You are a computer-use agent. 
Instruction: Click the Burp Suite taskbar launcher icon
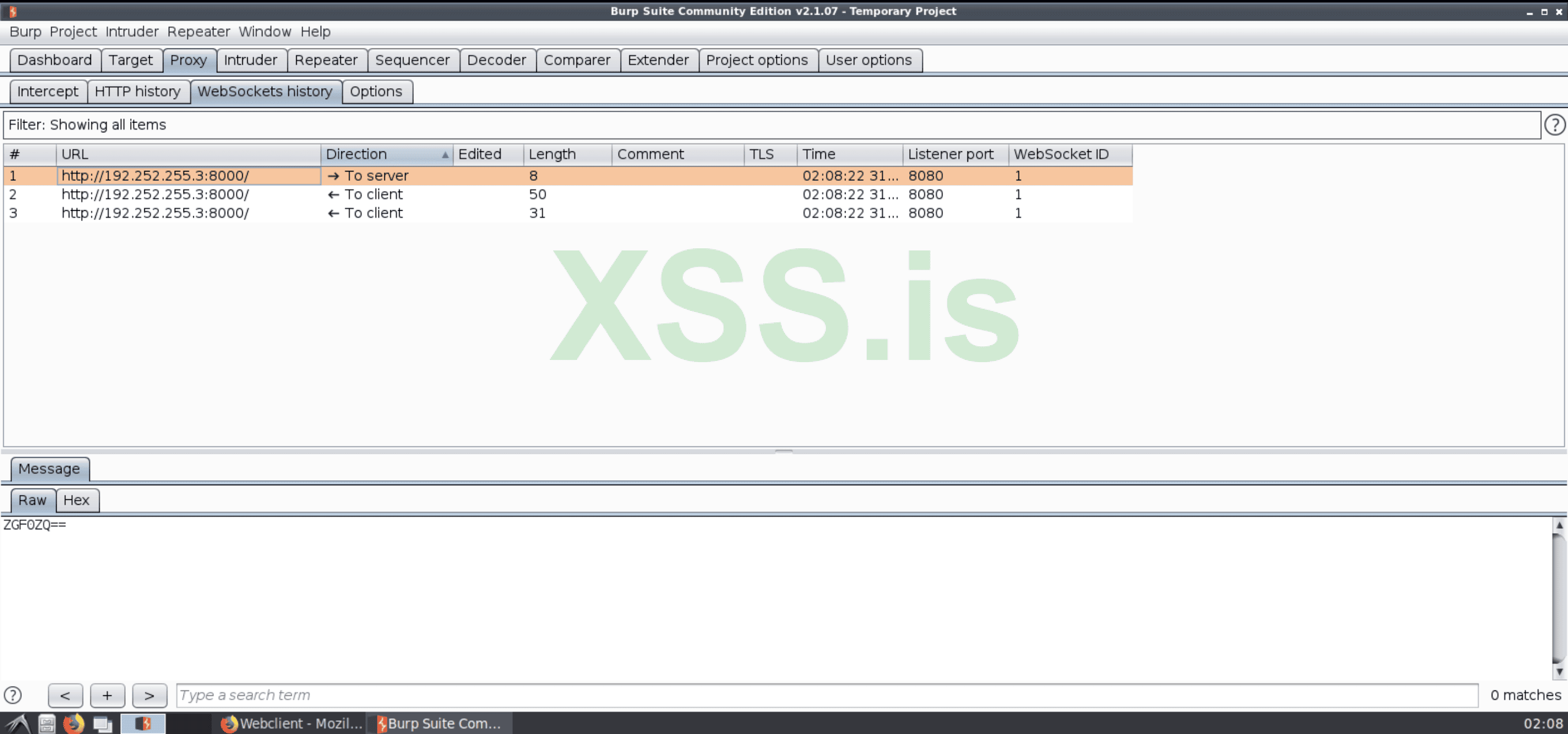click(x=143, y=724)
